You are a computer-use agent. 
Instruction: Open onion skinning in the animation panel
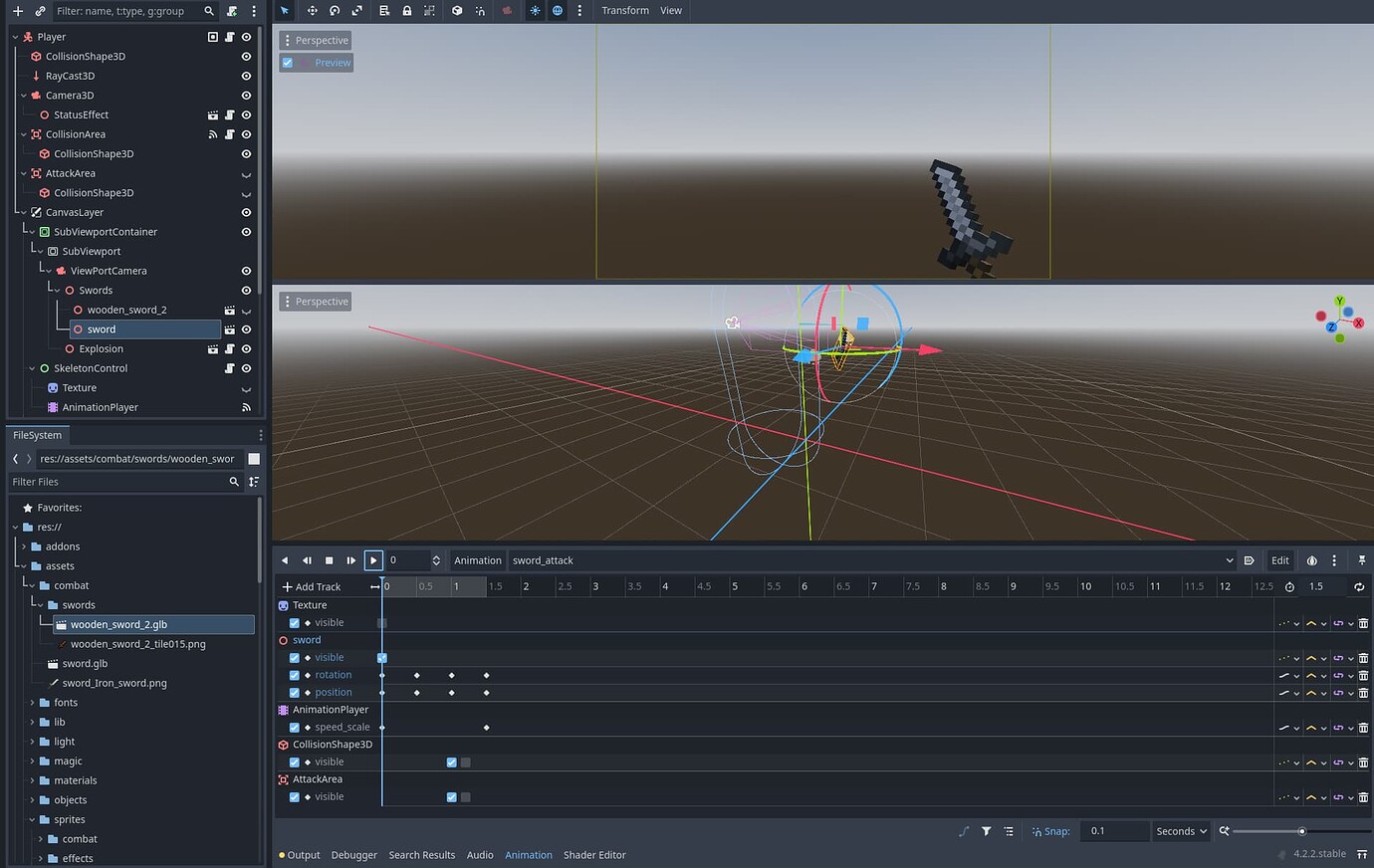point(1311,560)
